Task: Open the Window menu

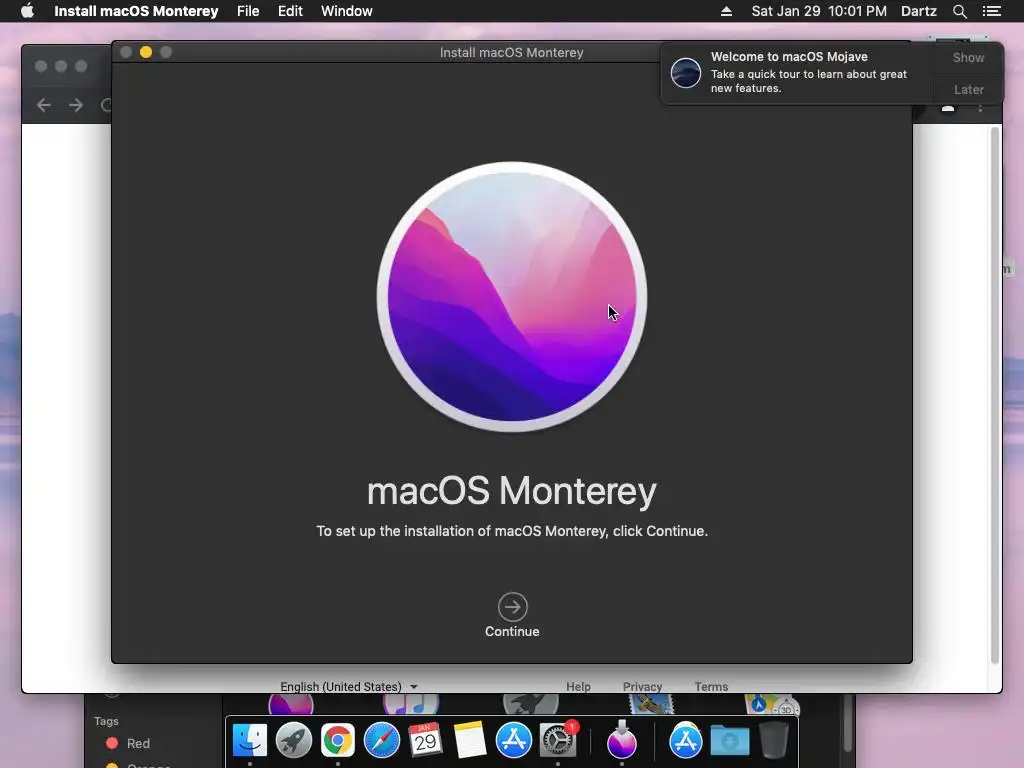Action: tap(347, 11)
